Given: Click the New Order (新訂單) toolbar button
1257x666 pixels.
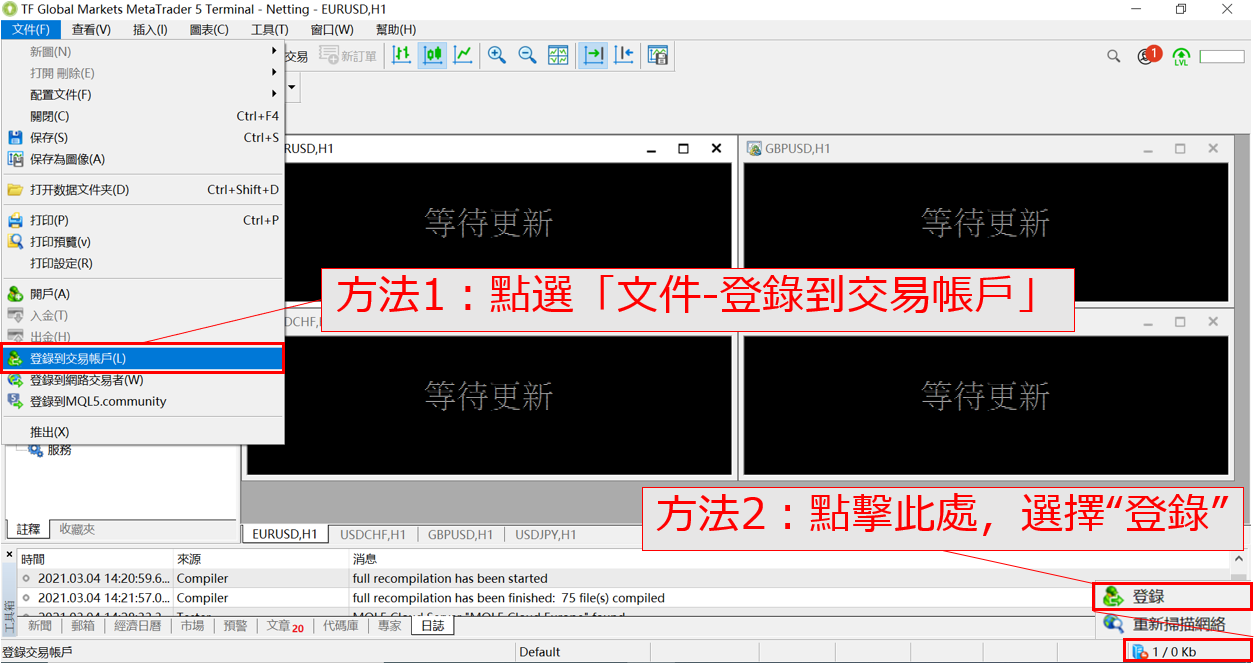Looking at the screenshot, I should coord(348,56).
